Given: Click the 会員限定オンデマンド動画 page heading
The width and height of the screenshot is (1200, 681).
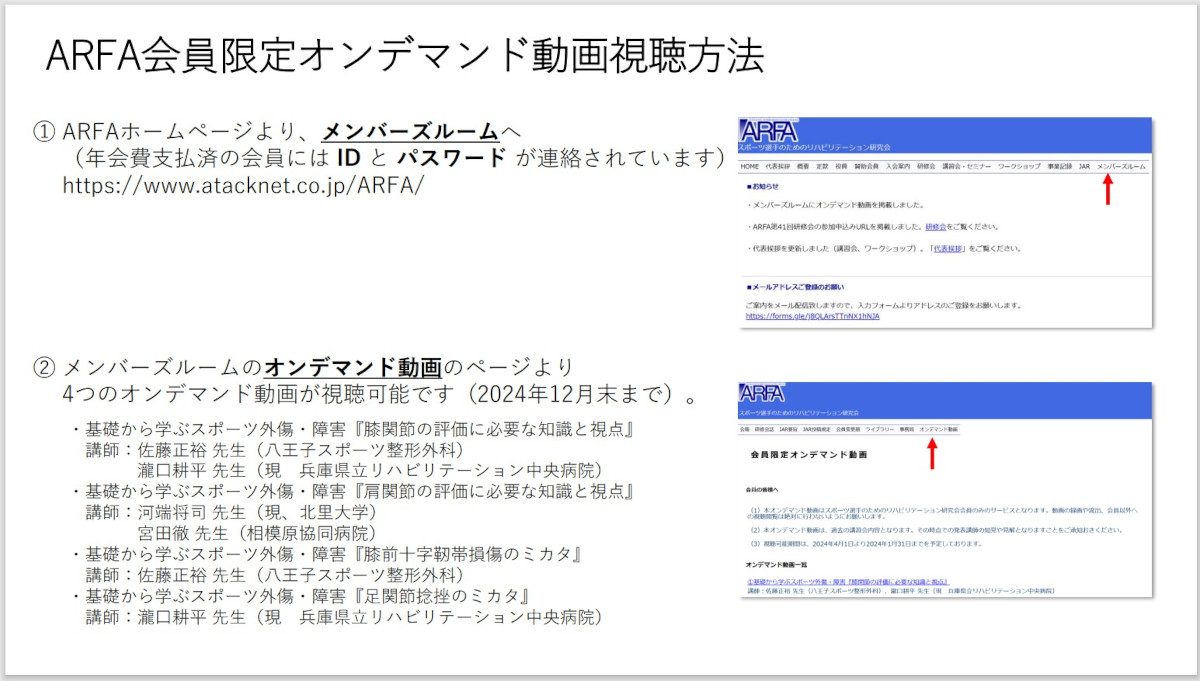Looking at the screenshot, I should coord(809,454).
